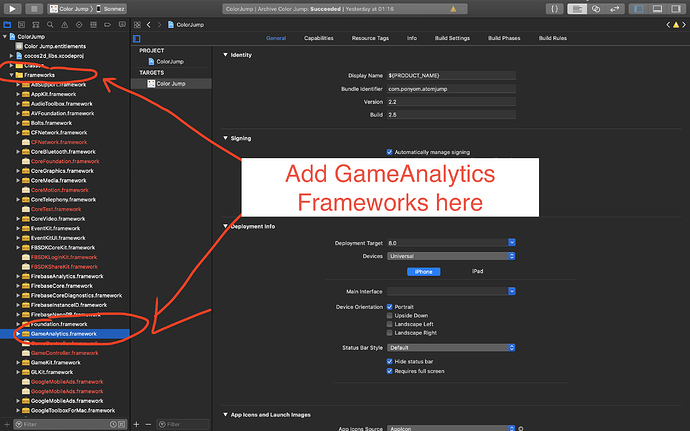
Task: Open the Devices dropdown
Action: (x=451, y=256)
